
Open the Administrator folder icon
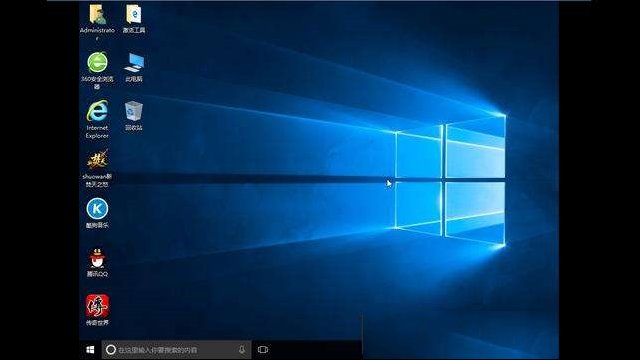(97, 15)
